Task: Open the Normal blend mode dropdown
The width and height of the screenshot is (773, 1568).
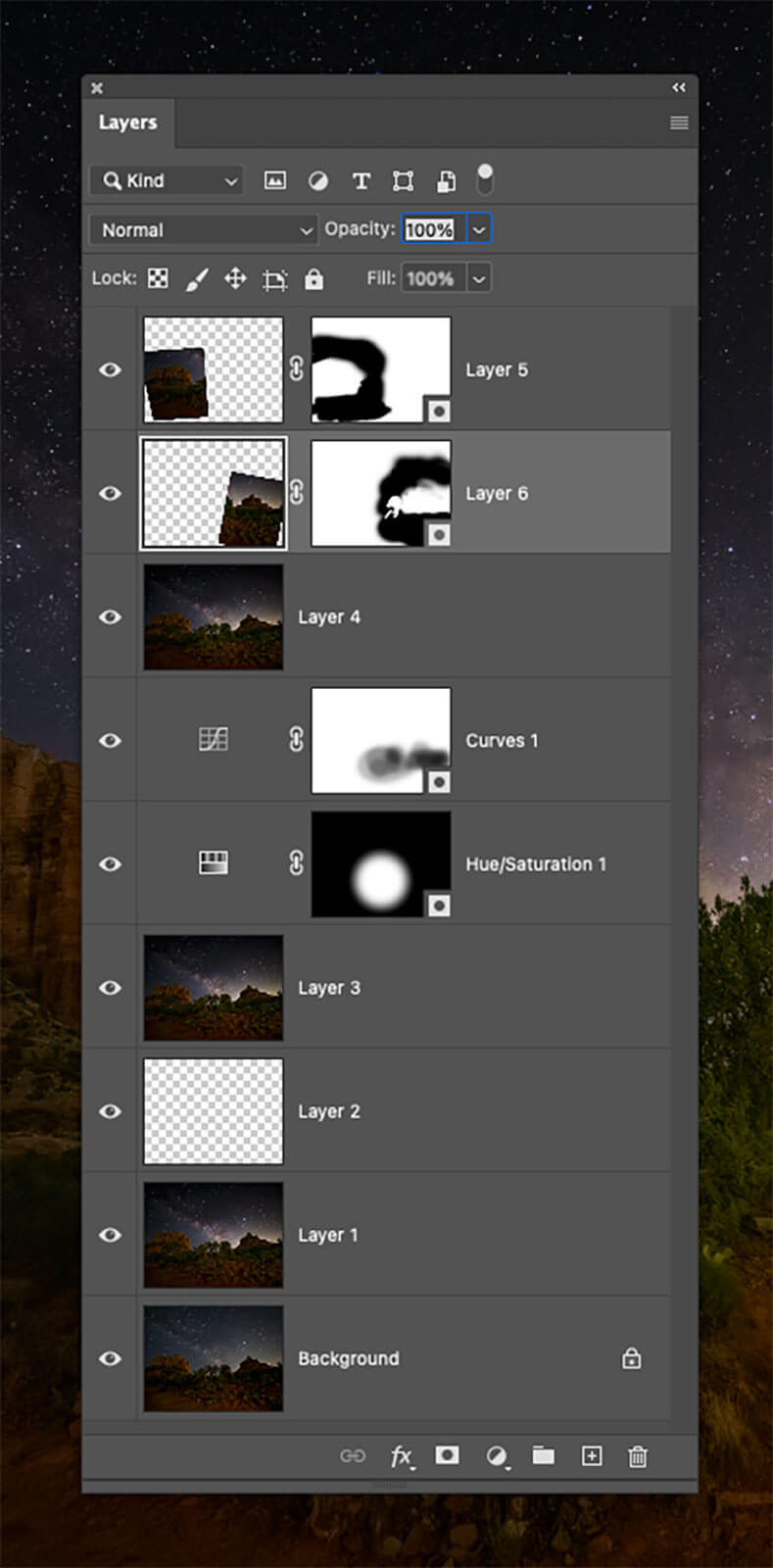Action: pyautogui.click(x=204, y=230)
